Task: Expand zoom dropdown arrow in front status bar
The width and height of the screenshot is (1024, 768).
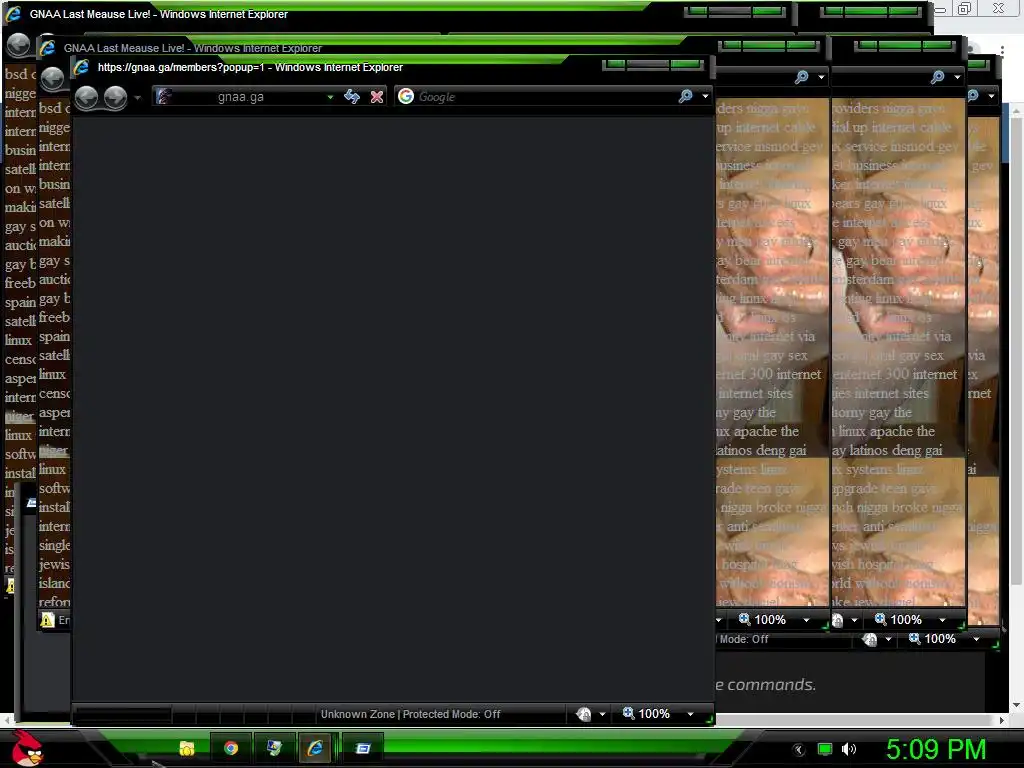Action: click(690, 714)
